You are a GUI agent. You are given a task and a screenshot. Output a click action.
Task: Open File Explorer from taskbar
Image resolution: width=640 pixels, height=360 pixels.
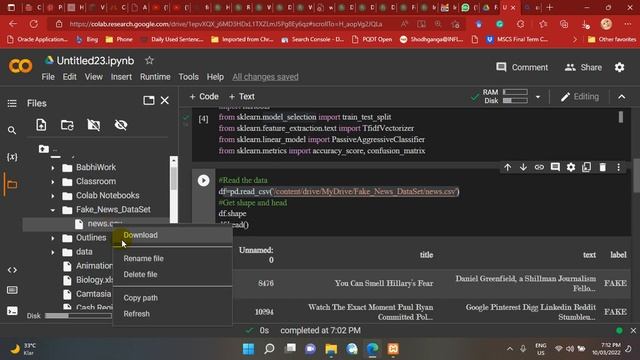(x=331, y=349)
